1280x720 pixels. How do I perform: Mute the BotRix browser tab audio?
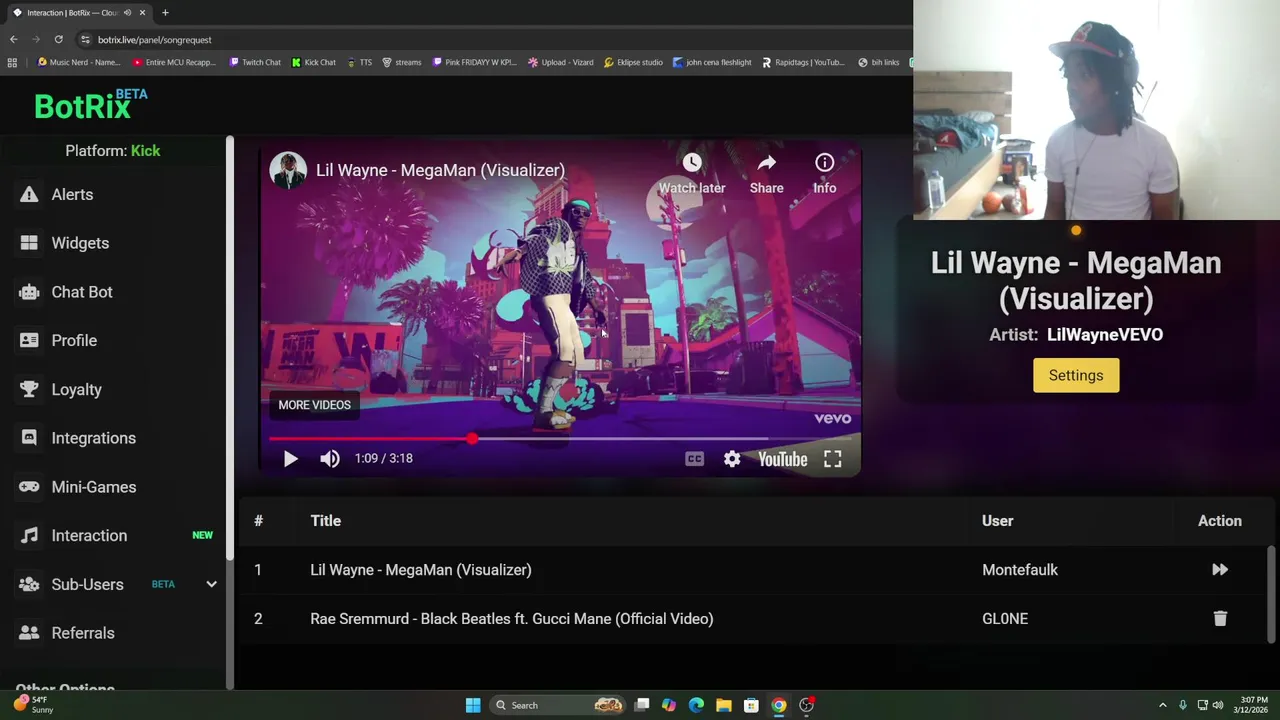click(x=127, y=13)
